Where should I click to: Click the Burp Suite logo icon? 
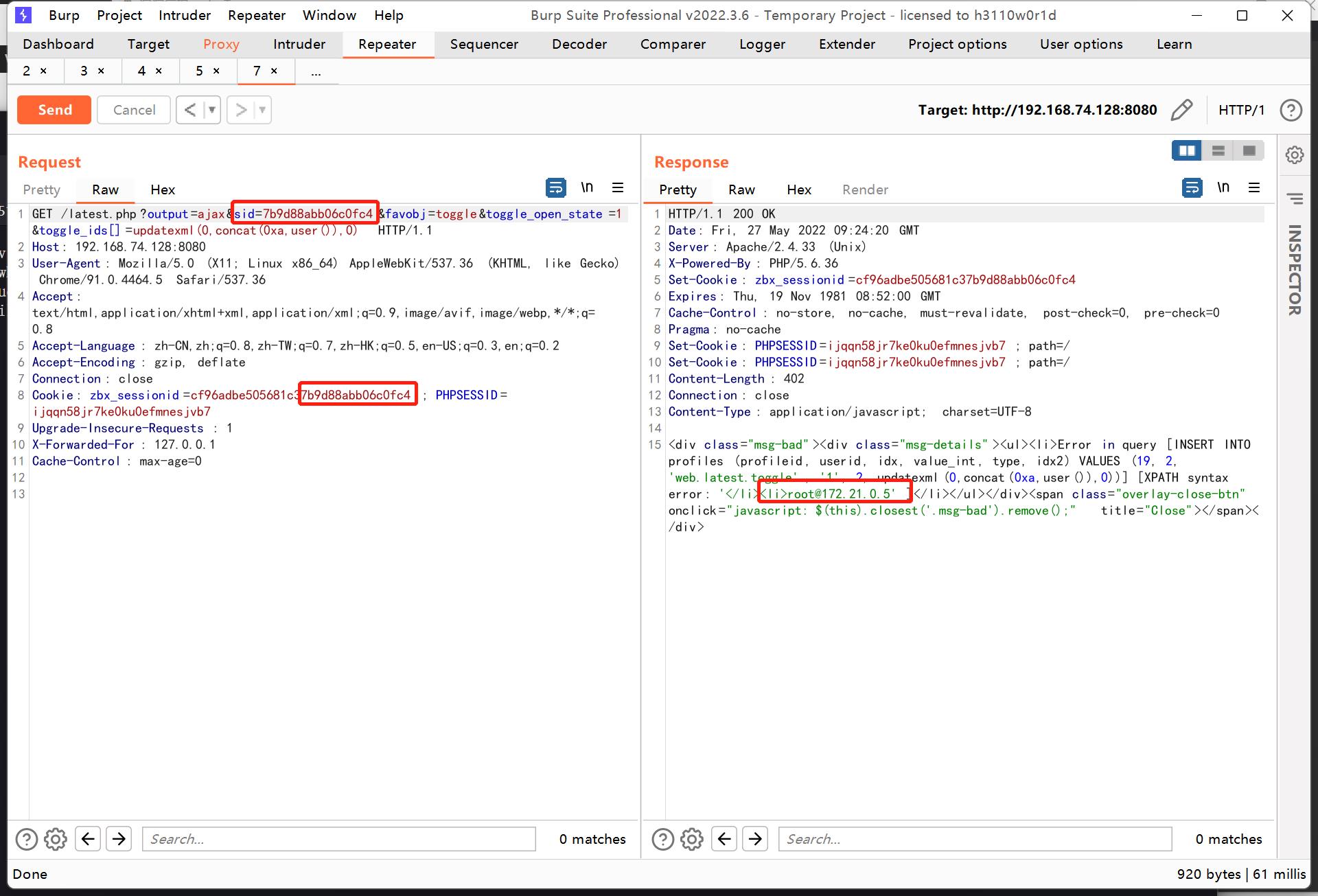coord(23,15)
